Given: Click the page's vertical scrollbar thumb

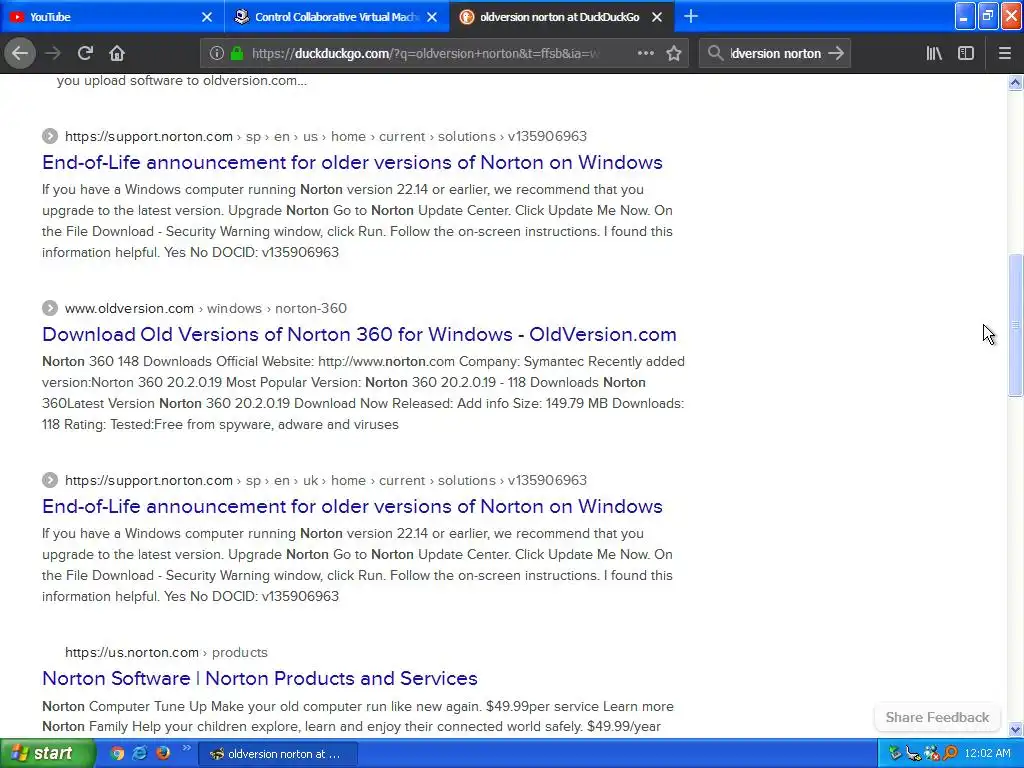Looking at the screenshot, I should pos(1015,325).
